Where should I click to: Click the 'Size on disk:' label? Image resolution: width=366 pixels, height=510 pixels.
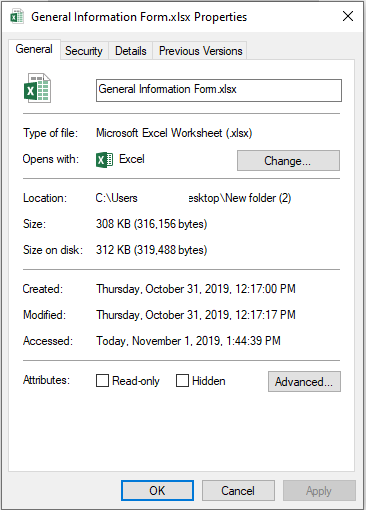pos(53,250)
